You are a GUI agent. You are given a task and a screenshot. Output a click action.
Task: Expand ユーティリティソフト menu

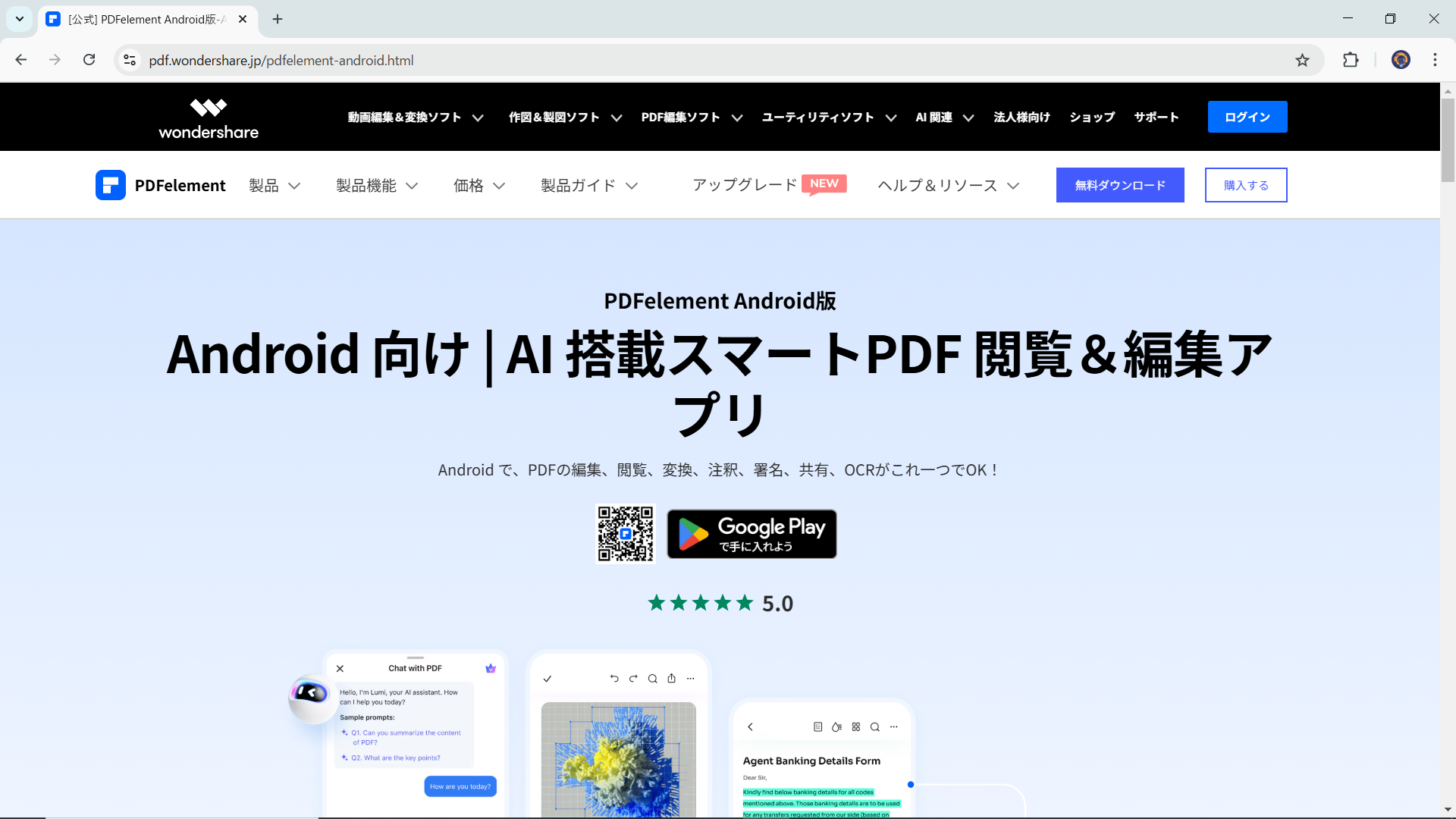(829, 118)
